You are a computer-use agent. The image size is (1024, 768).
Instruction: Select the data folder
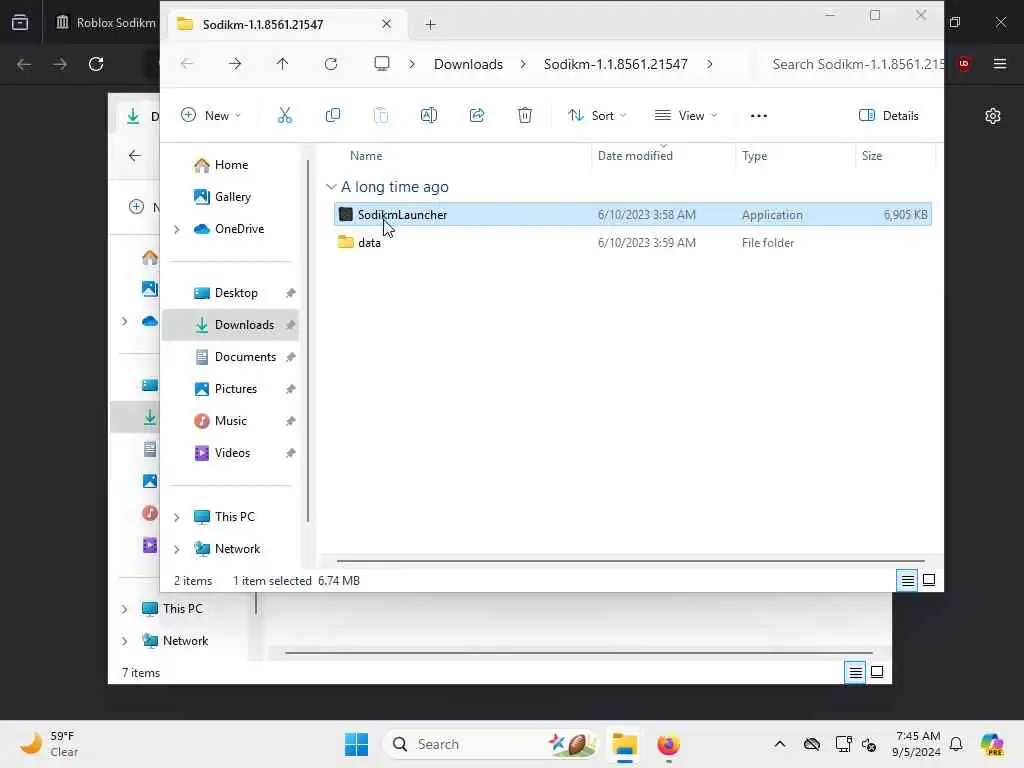632,242
